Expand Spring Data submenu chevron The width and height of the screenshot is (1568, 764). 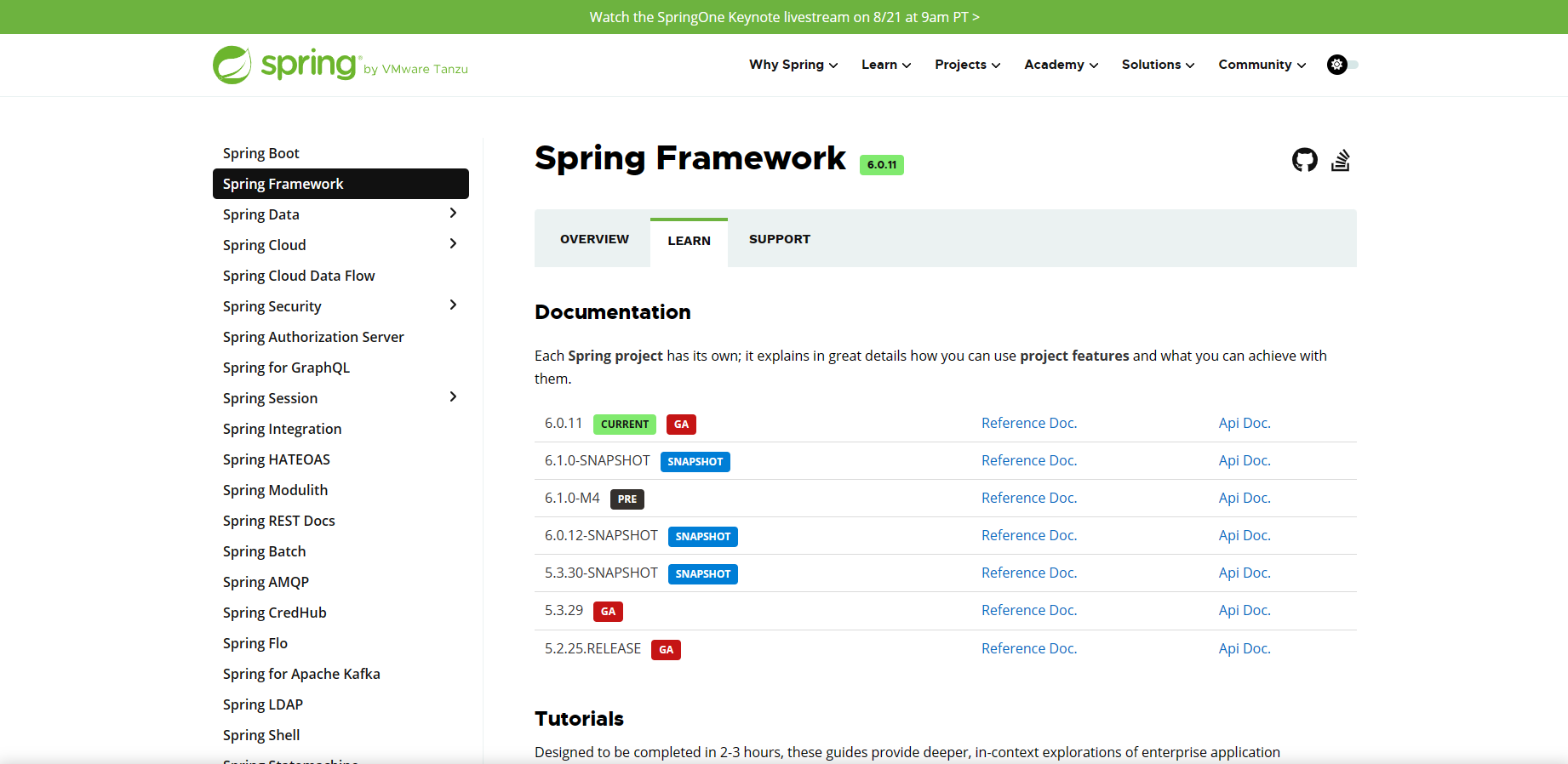pyautogui.click(x=453, y=214)
